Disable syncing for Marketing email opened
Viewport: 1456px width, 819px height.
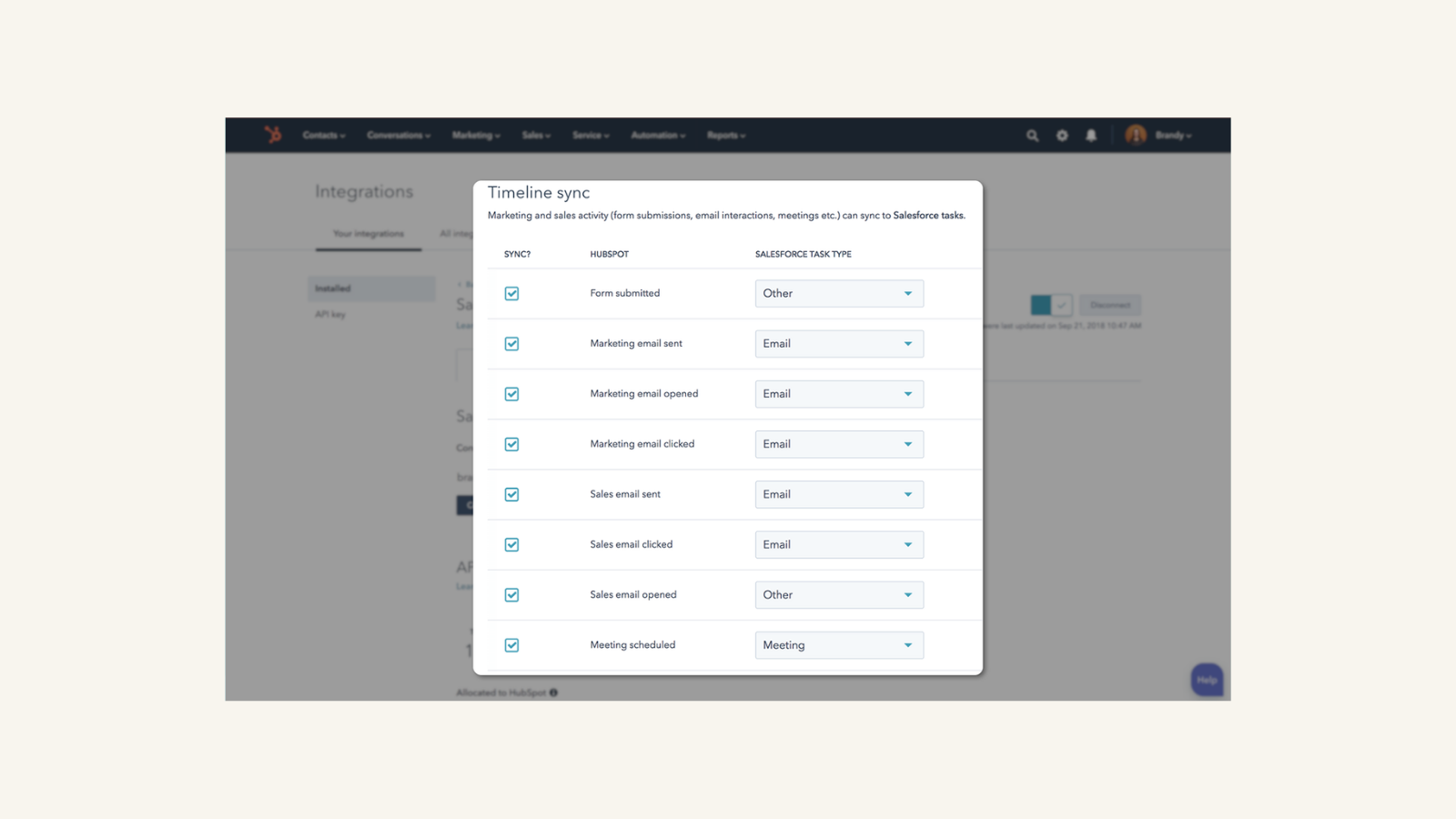coord(511,393)
